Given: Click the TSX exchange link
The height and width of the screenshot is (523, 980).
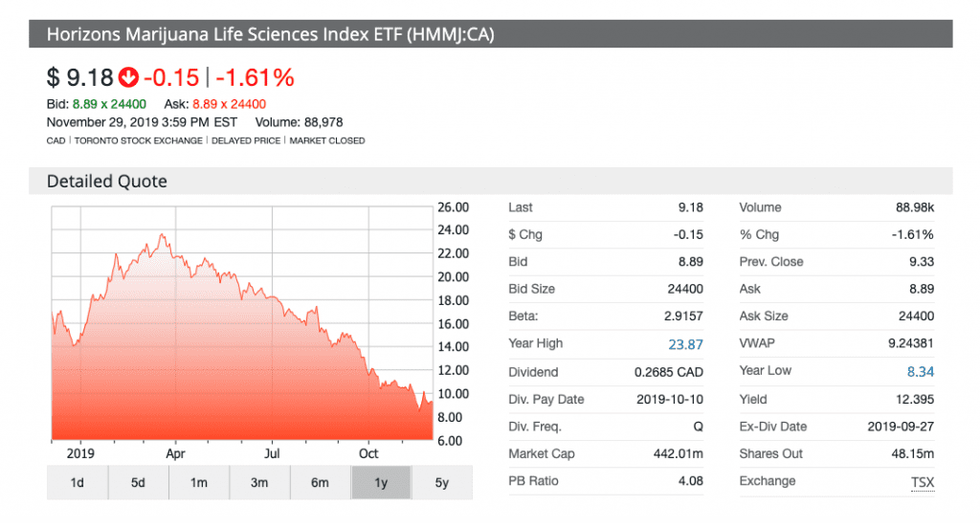Looking at the screenshot, I should [921, 482].
